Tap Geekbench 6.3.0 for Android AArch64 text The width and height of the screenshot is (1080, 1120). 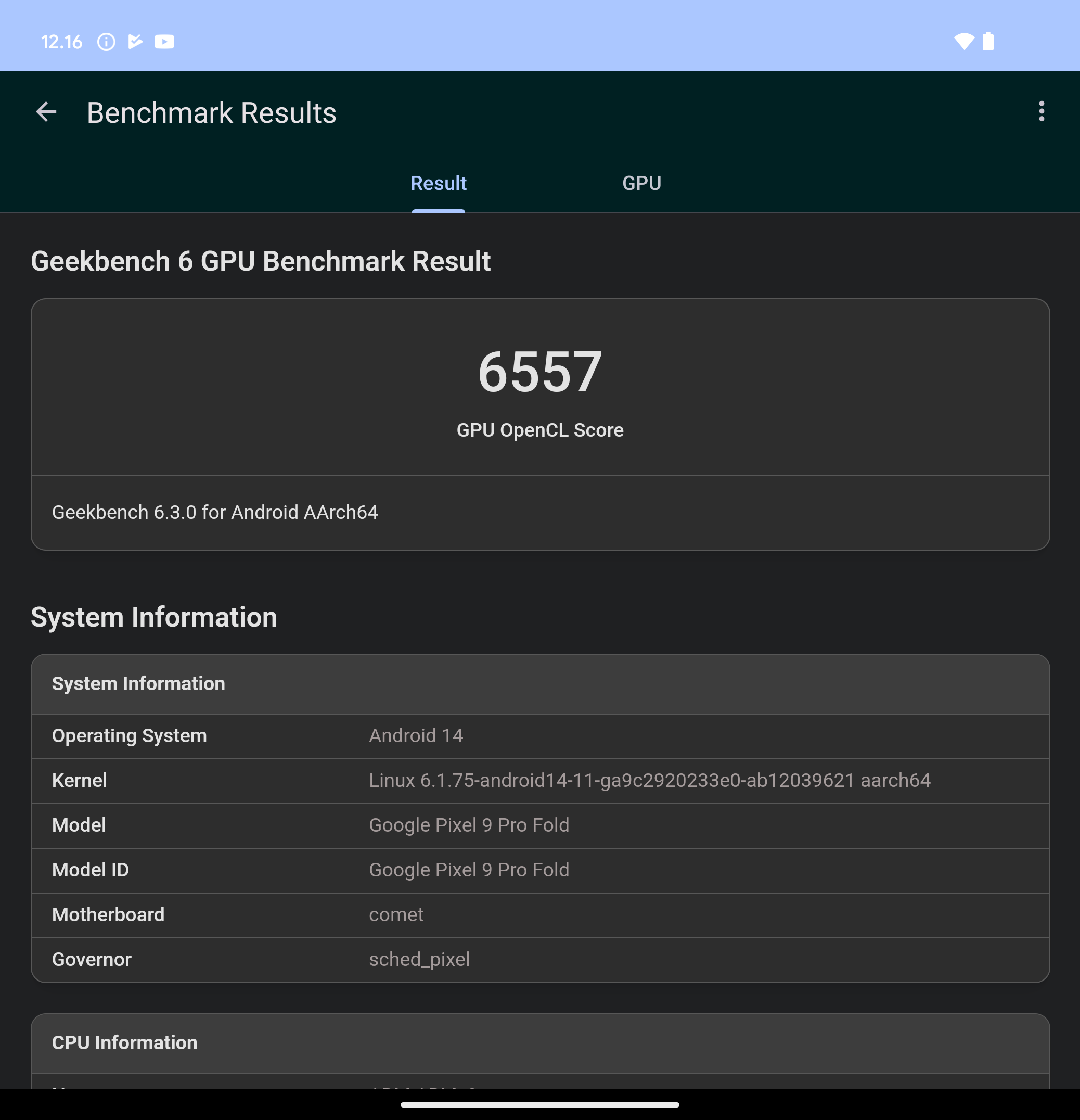click(215, 512)
